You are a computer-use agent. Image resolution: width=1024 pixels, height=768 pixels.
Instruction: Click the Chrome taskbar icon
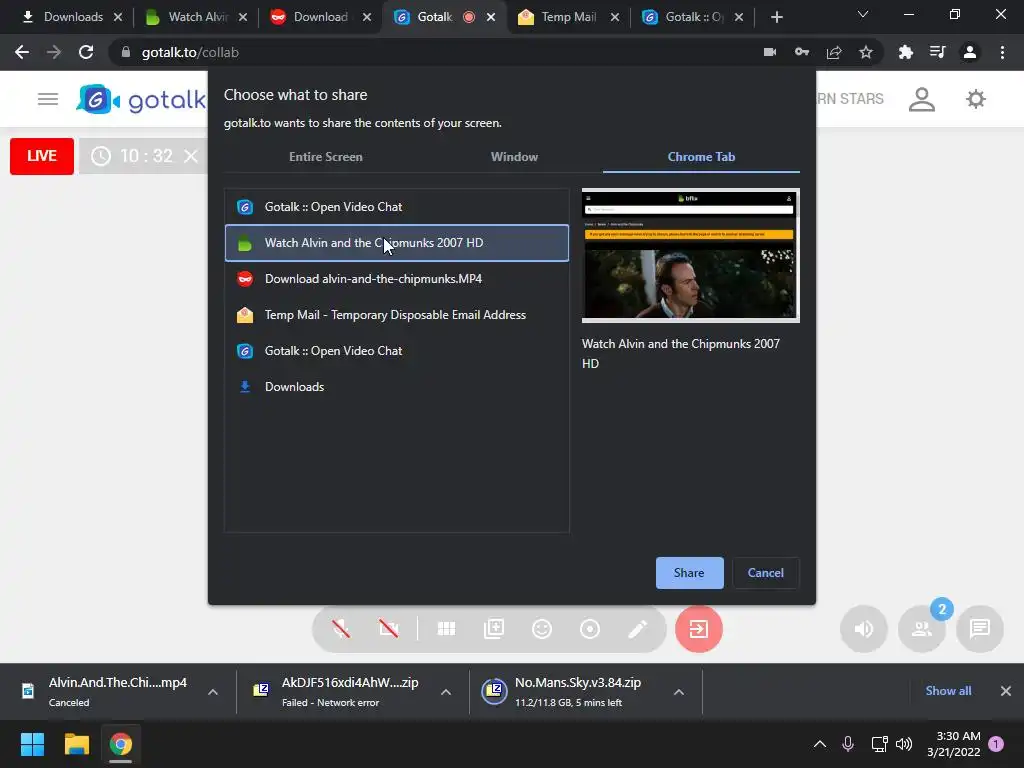coord(121,744)
